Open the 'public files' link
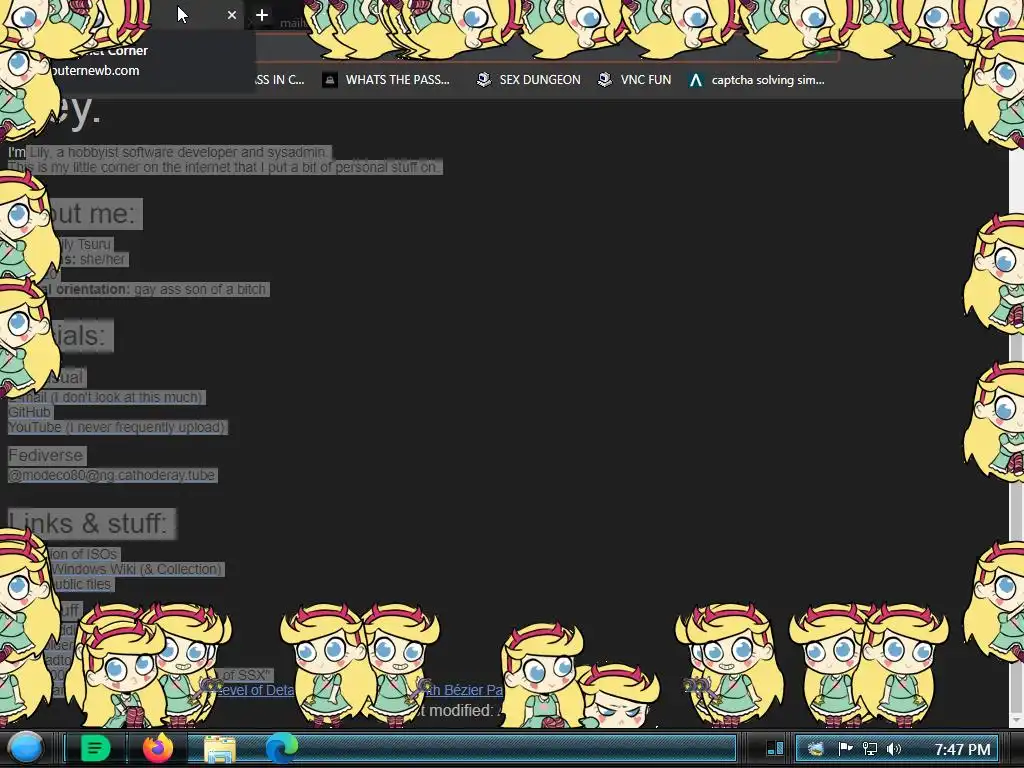 (81, 584)
